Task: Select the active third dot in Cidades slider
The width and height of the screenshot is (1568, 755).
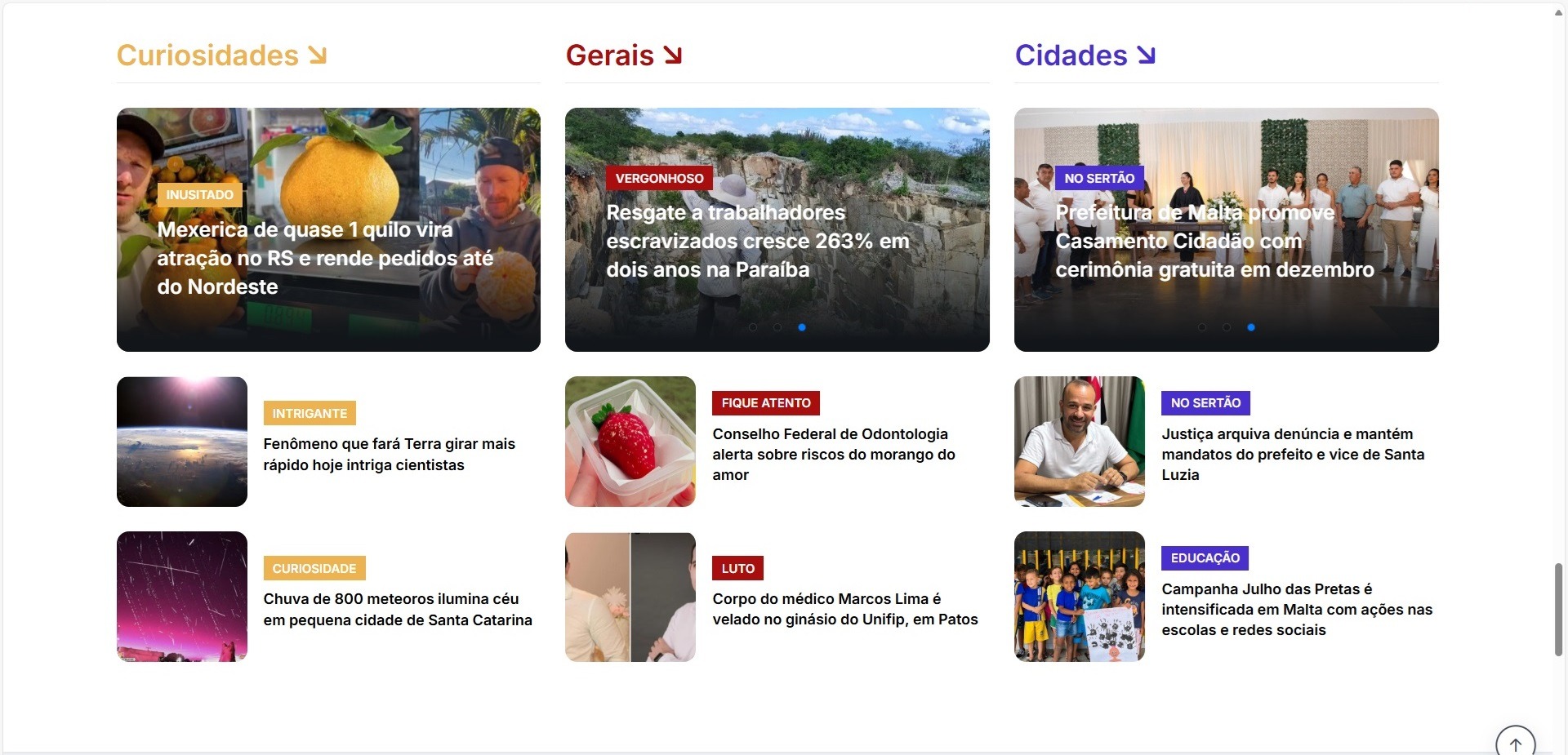Action: point(1251,327)
